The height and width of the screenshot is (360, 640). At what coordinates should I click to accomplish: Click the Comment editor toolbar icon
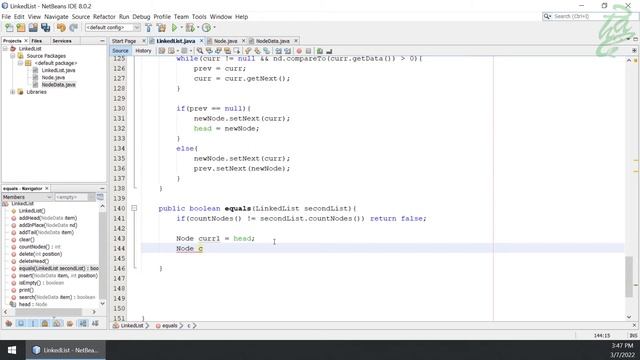click(320, 51)
